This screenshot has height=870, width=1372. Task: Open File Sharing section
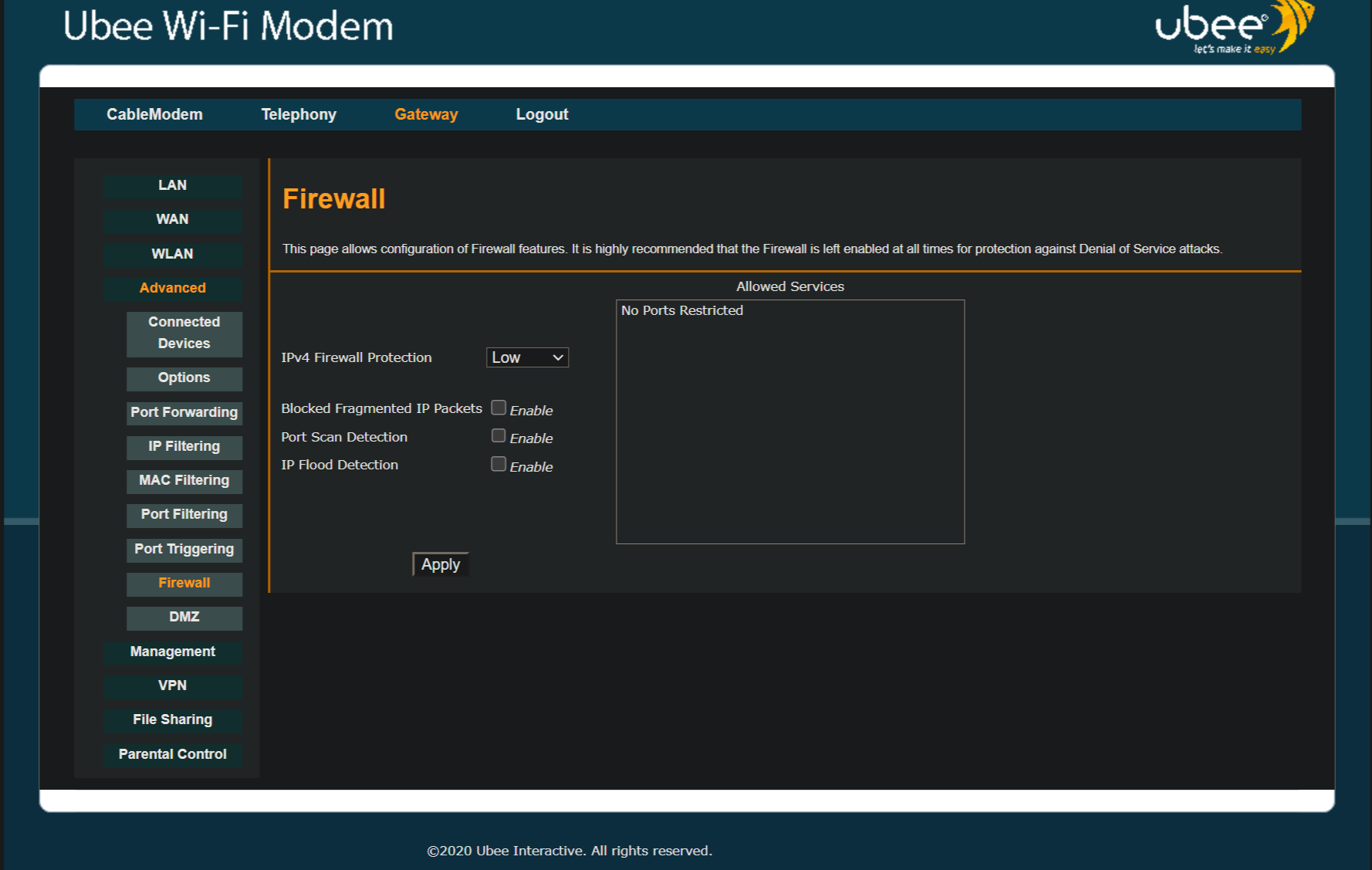tap(173, 719)
